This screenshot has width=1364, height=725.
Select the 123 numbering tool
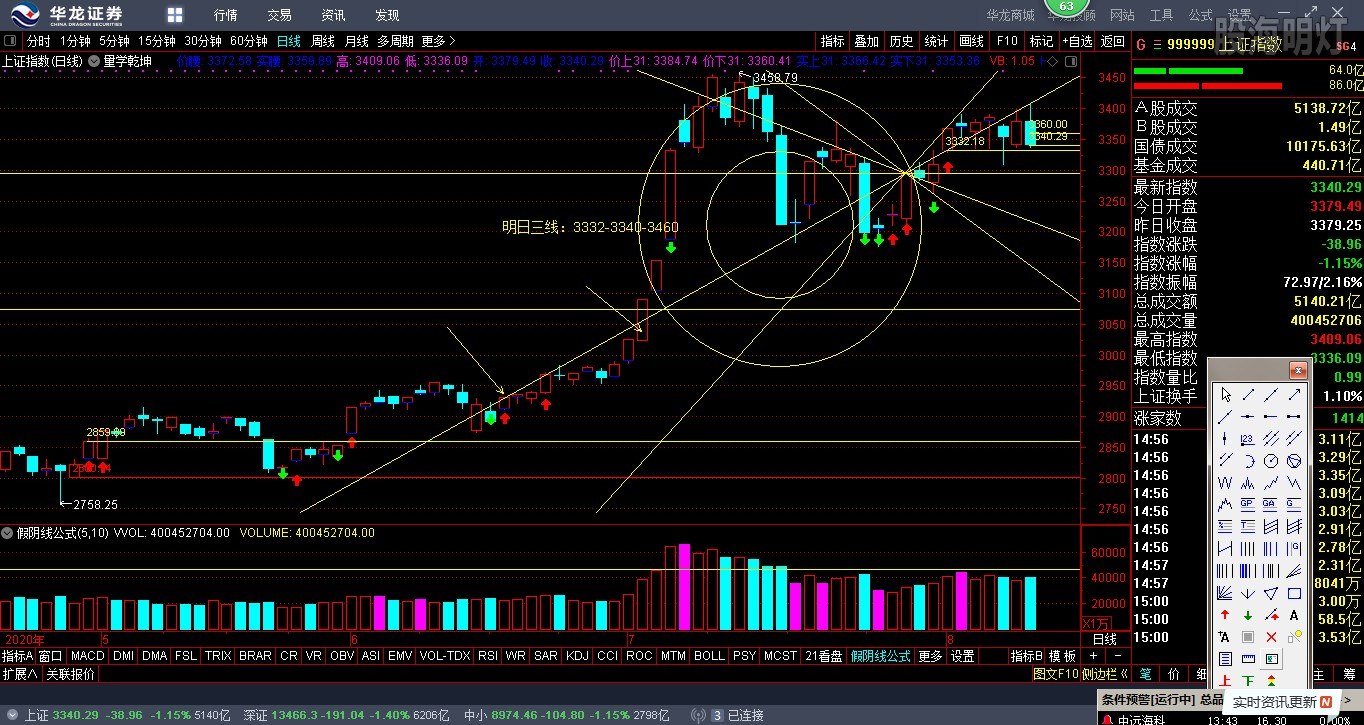pos(1248,437)
